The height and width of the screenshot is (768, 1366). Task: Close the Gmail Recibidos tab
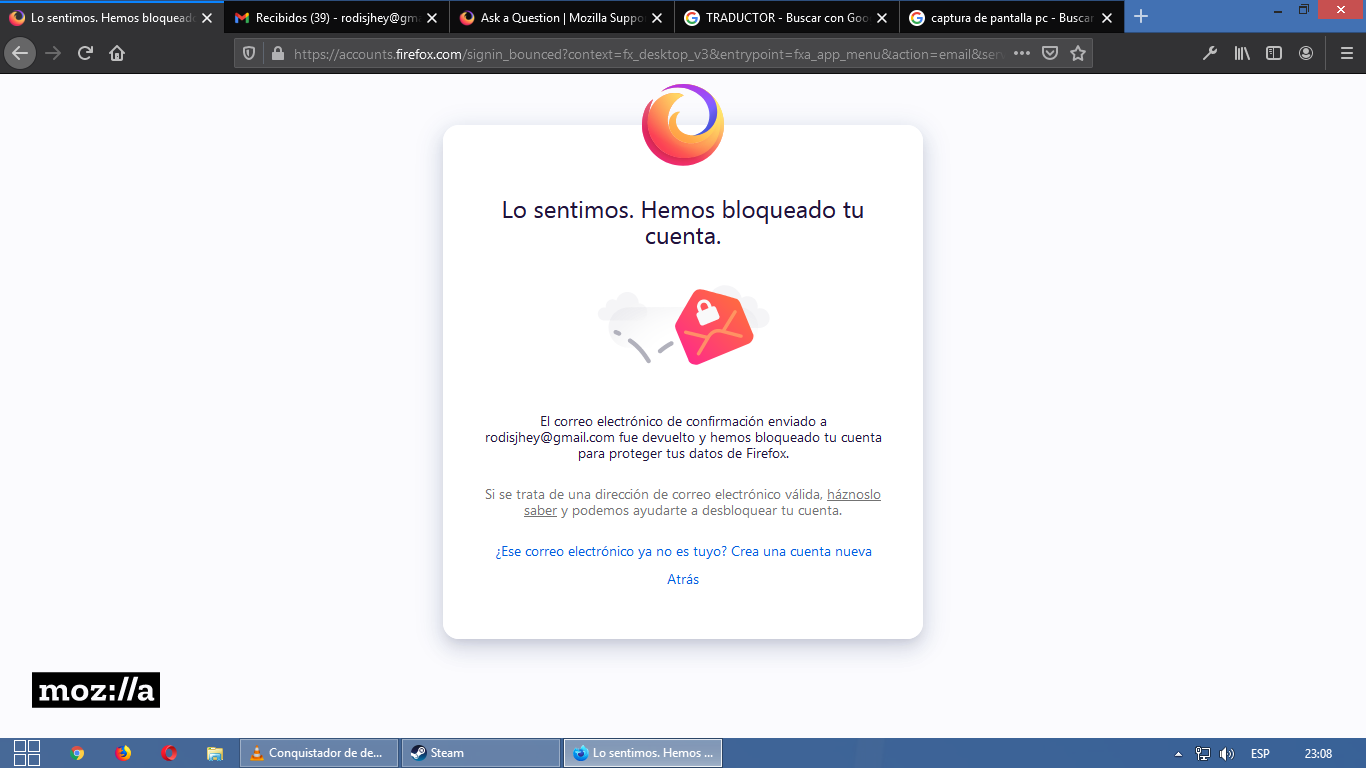coord(432,18)
